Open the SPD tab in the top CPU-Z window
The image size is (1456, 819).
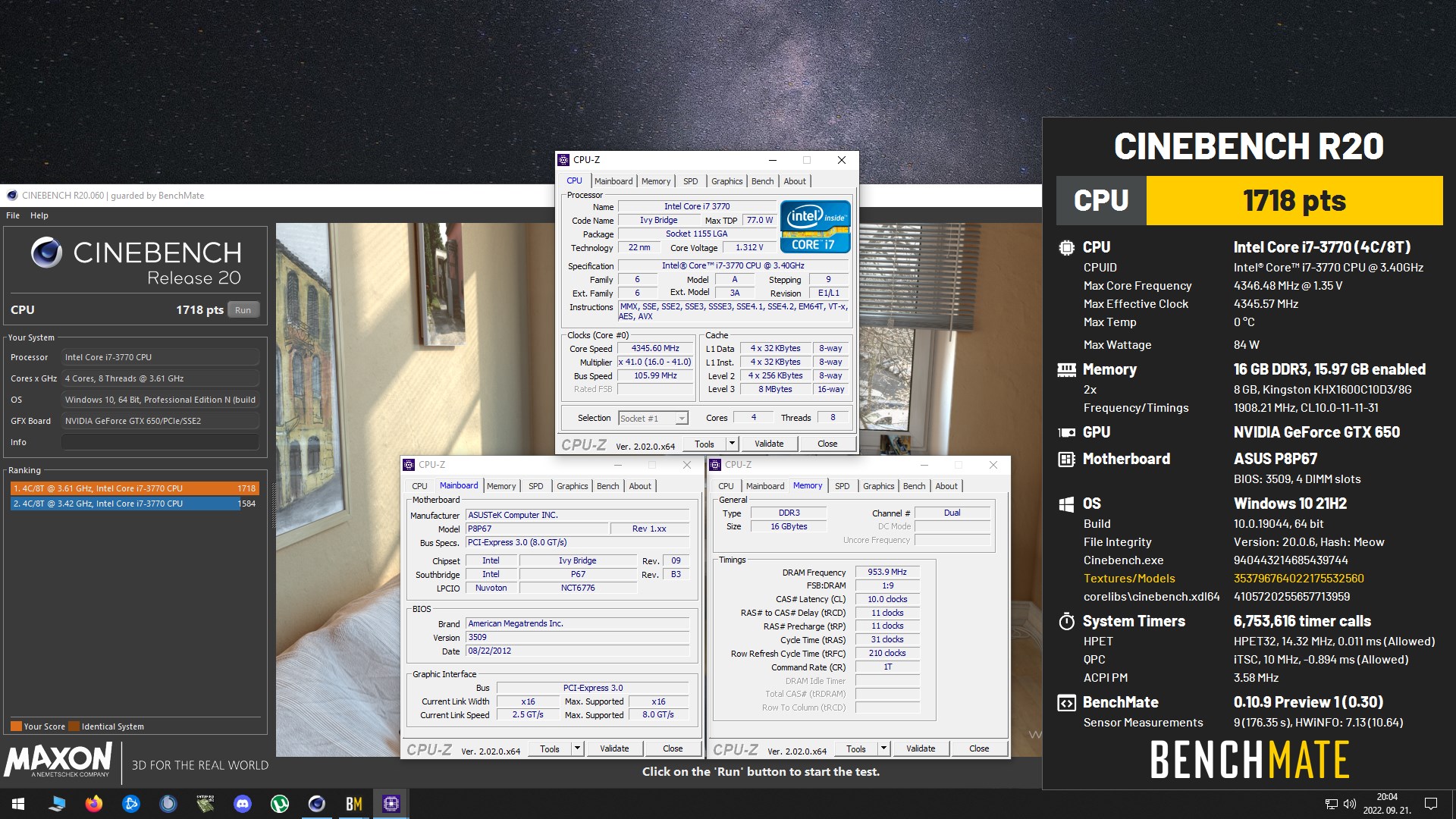[x=690, y=181]
